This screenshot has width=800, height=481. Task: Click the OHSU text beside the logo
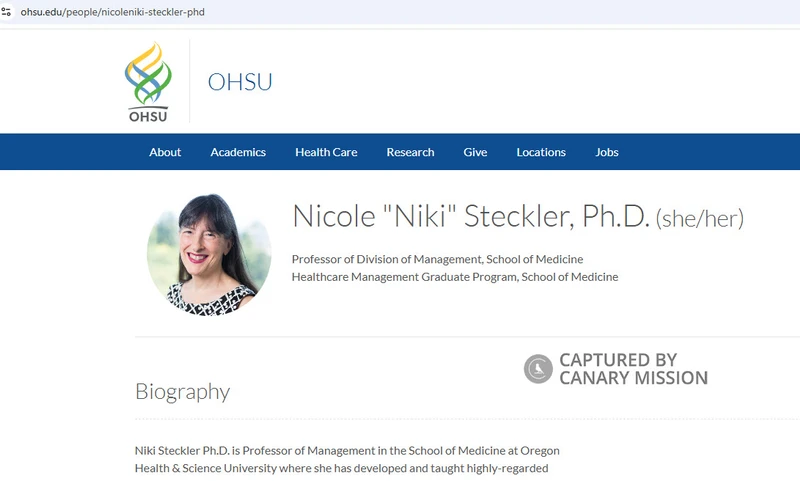(x=240, y=82)
